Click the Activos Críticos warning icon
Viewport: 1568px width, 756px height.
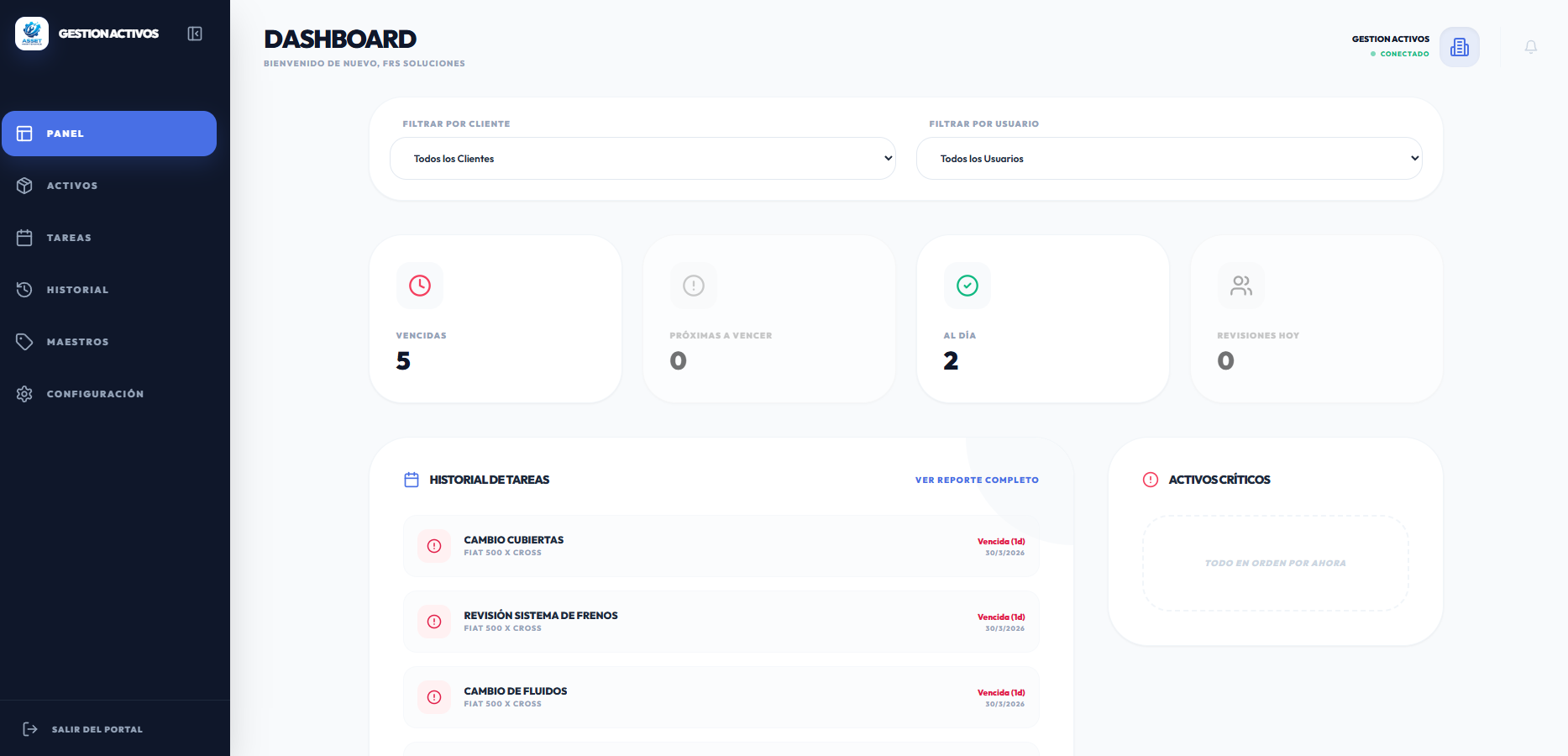pyautogui.click(x=1151, y=479)
